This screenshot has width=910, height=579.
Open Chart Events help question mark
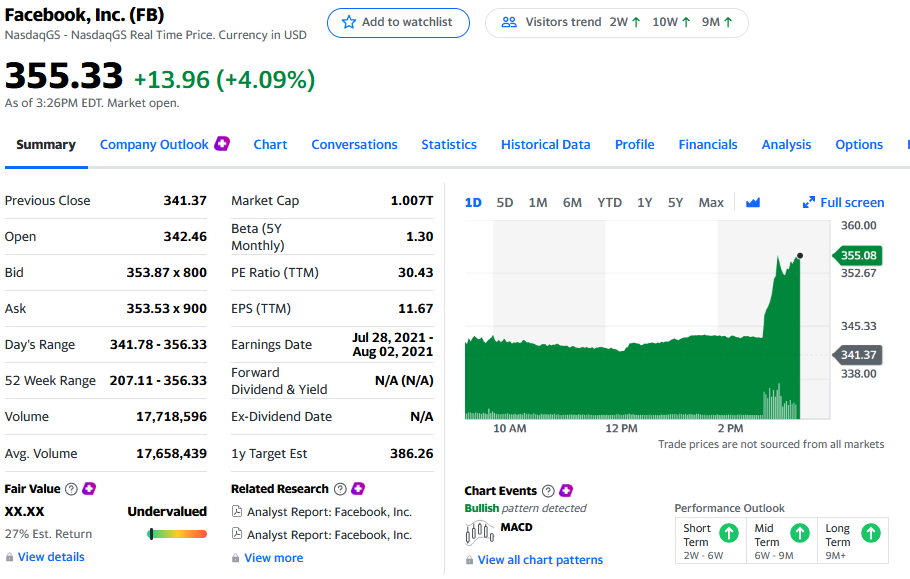point(548,491)
